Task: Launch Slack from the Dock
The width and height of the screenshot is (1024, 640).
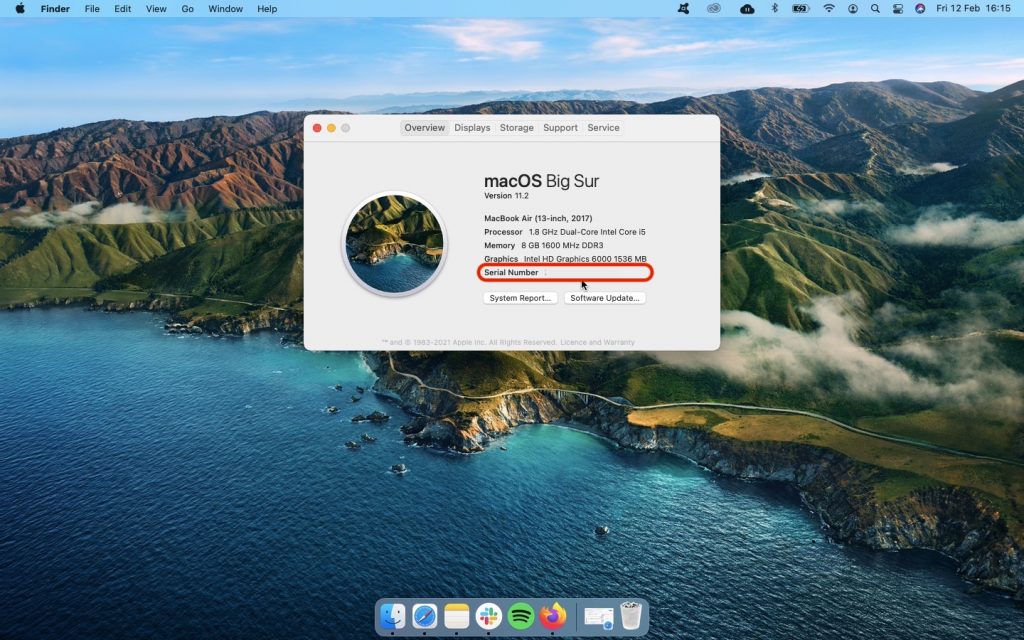Action: (487, 617)
